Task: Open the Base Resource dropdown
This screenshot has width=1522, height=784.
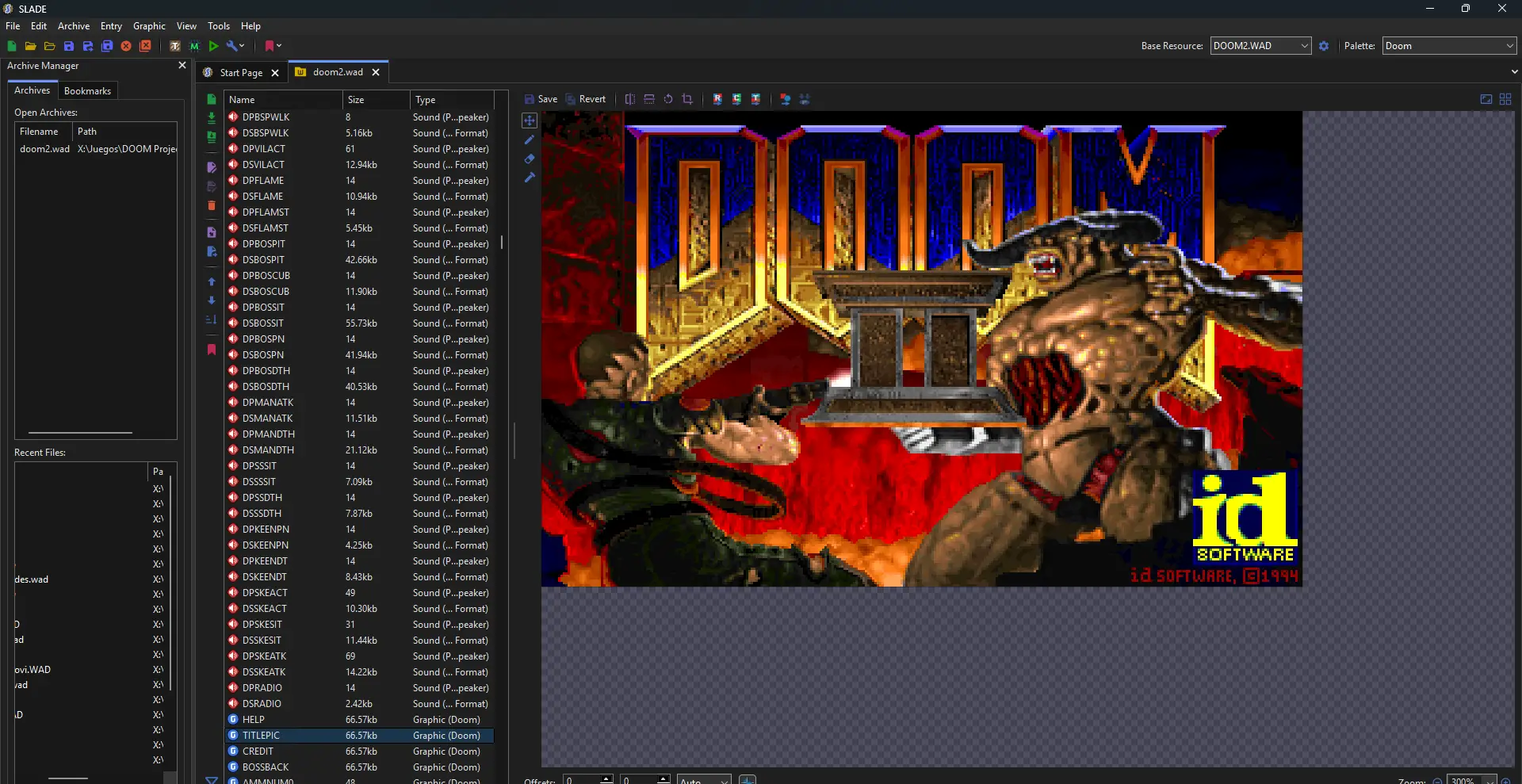Action: click(x=1260, y=46)
